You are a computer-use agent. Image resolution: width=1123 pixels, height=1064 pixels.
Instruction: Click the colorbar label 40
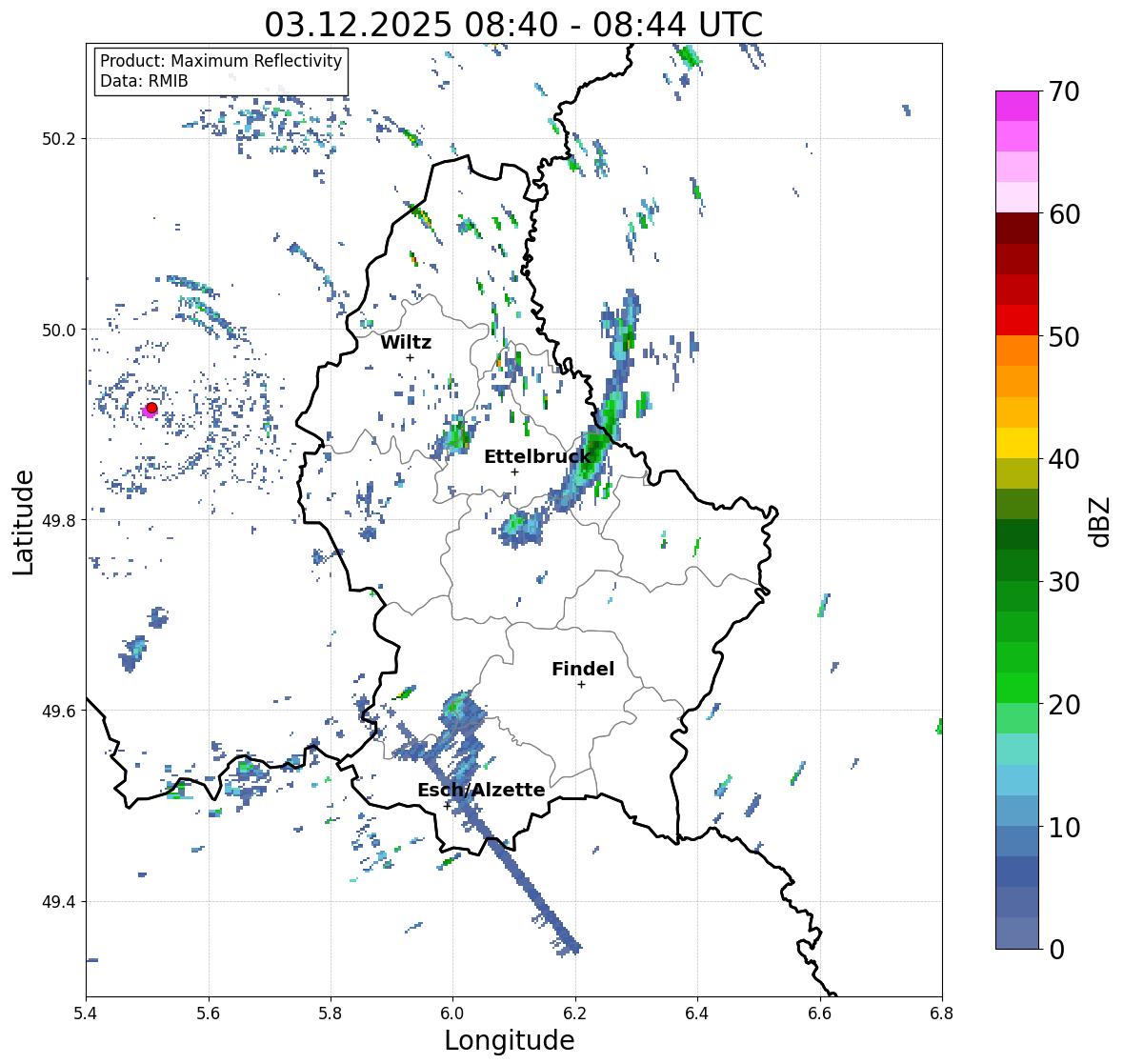[x=1064, y=459]
